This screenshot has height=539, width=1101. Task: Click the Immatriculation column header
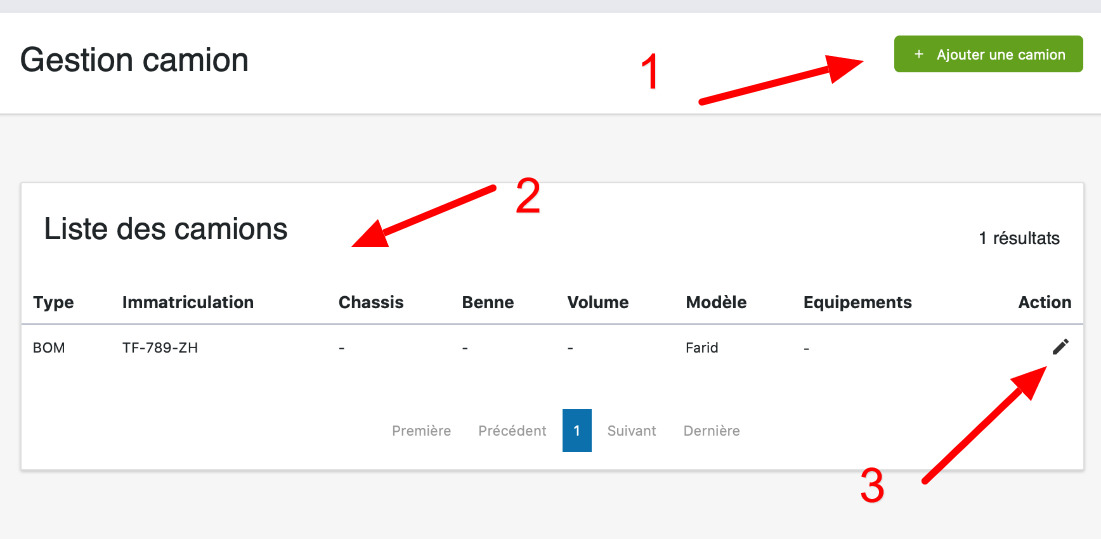[x=188, y=302]
